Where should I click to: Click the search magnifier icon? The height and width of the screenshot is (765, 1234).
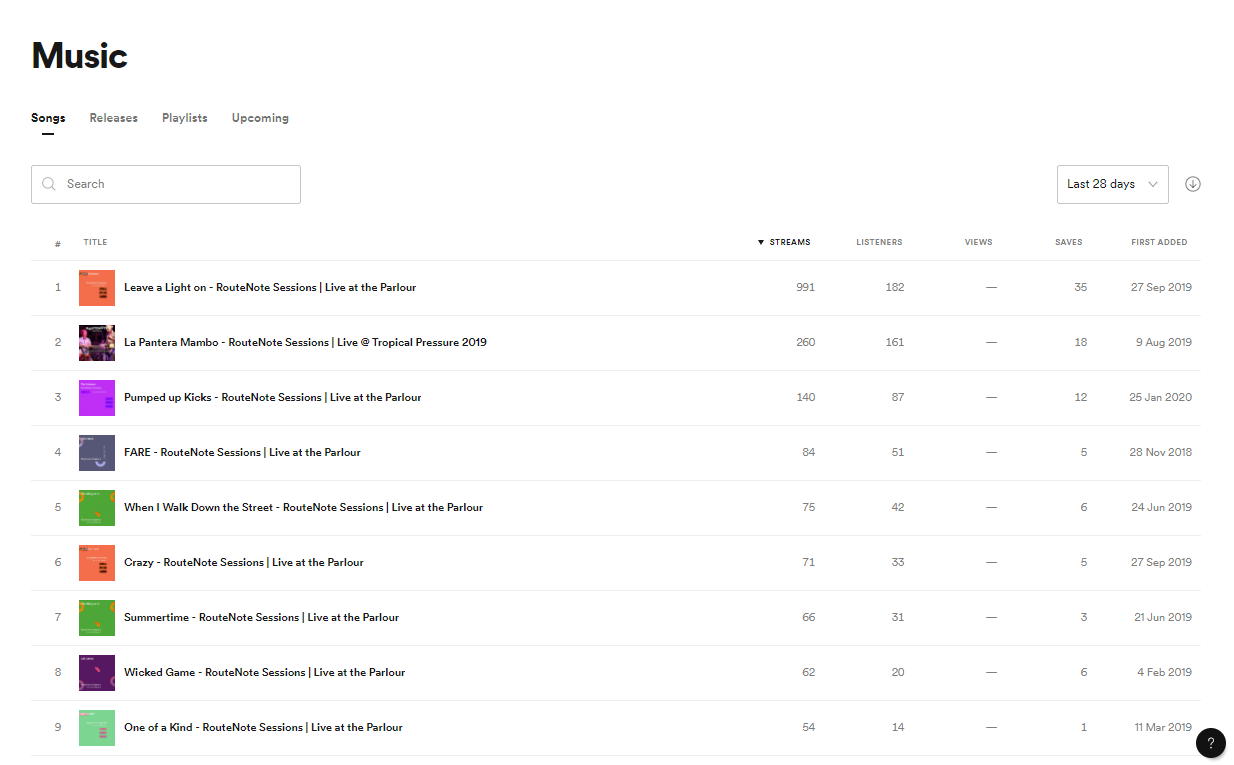48,184
